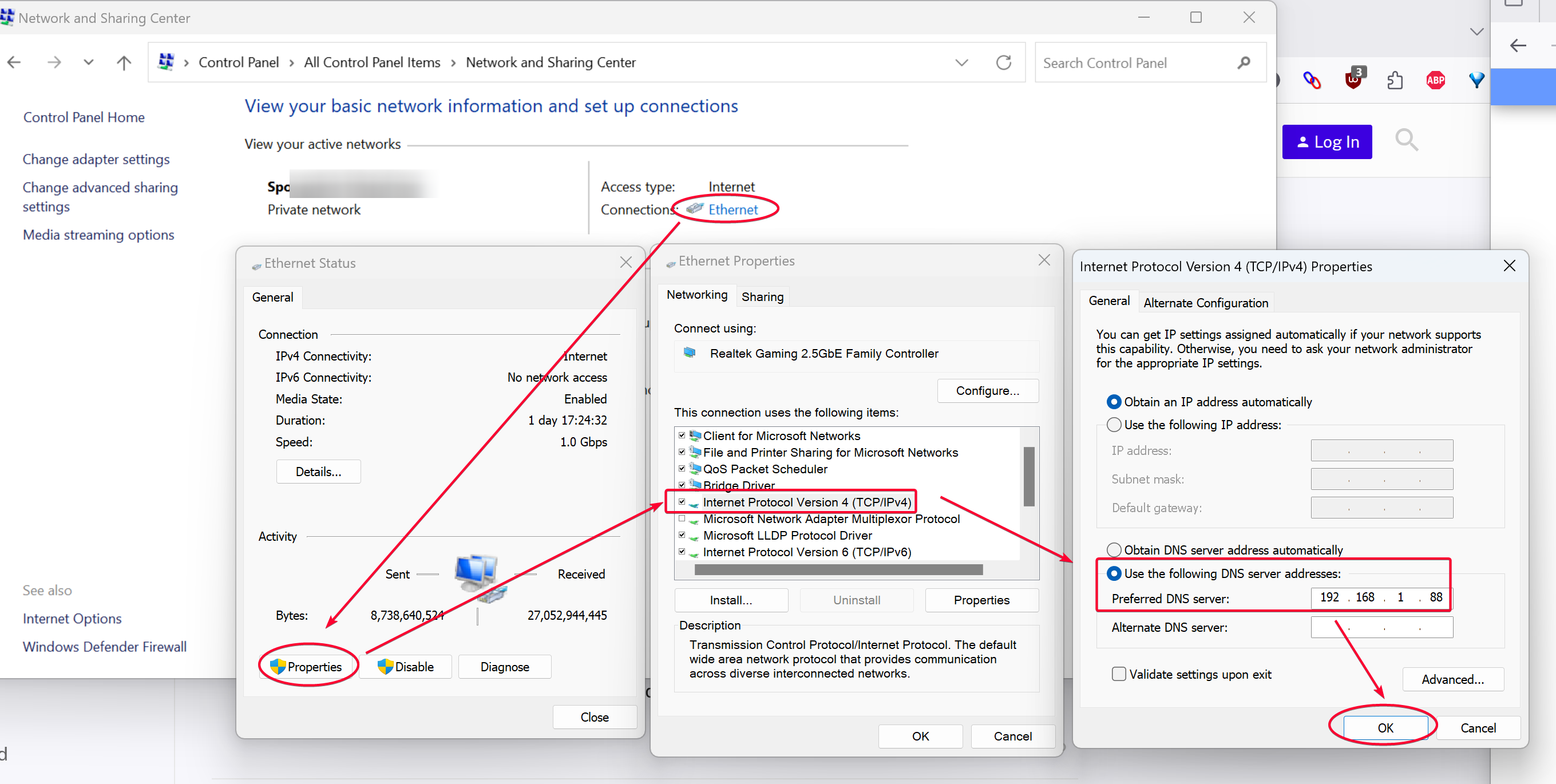Viewport: 1556px width, 784px height.
Task: Enable Microsoft Network Adapter Multiplexor Protocol checkbox
Action: [x=682, y=518]
